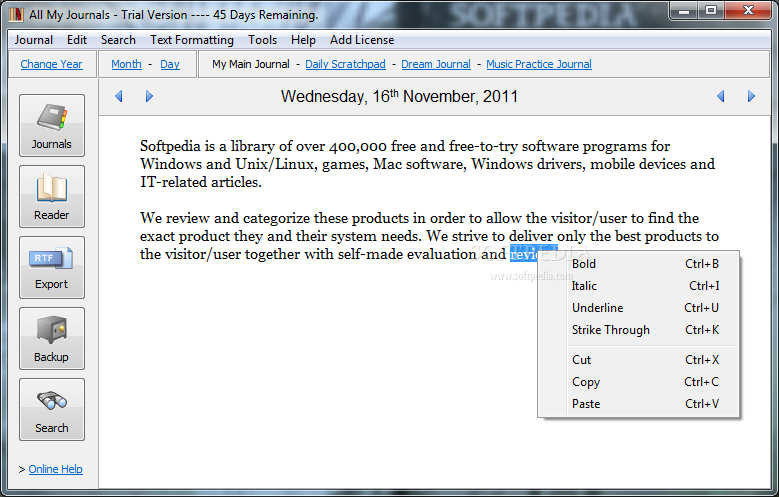779x497 pixels.
Task: Click rightmost next arrow in date bar
Action: tap(751, 96)
